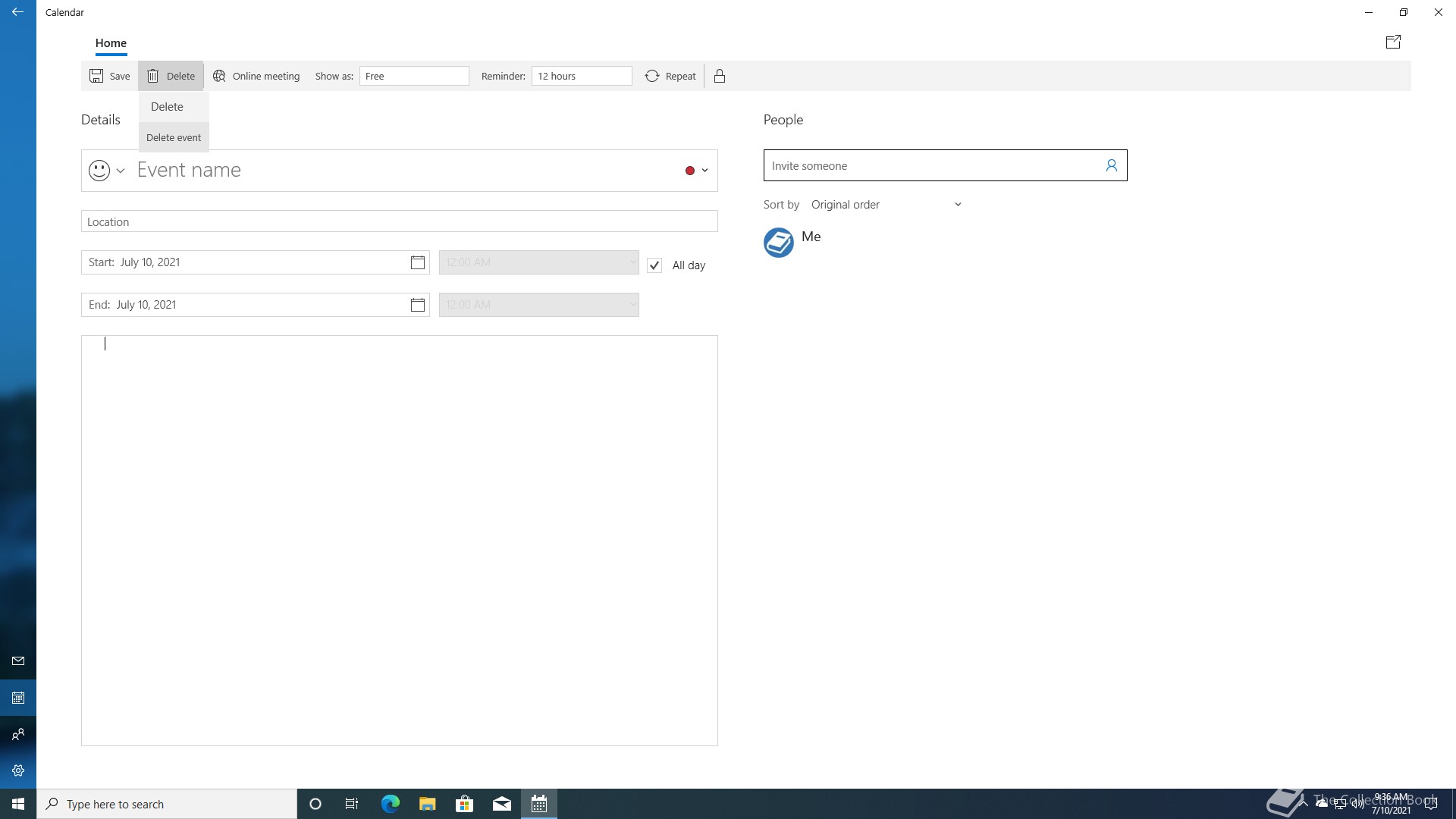
Task: Select the Home tab
Action: [111, 43]
